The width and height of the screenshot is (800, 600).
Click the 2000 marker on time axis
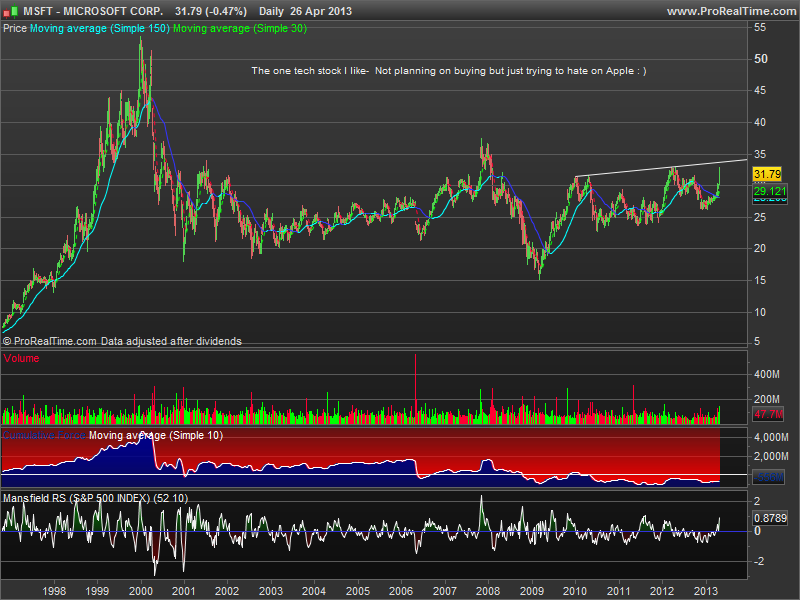(142, 590)
